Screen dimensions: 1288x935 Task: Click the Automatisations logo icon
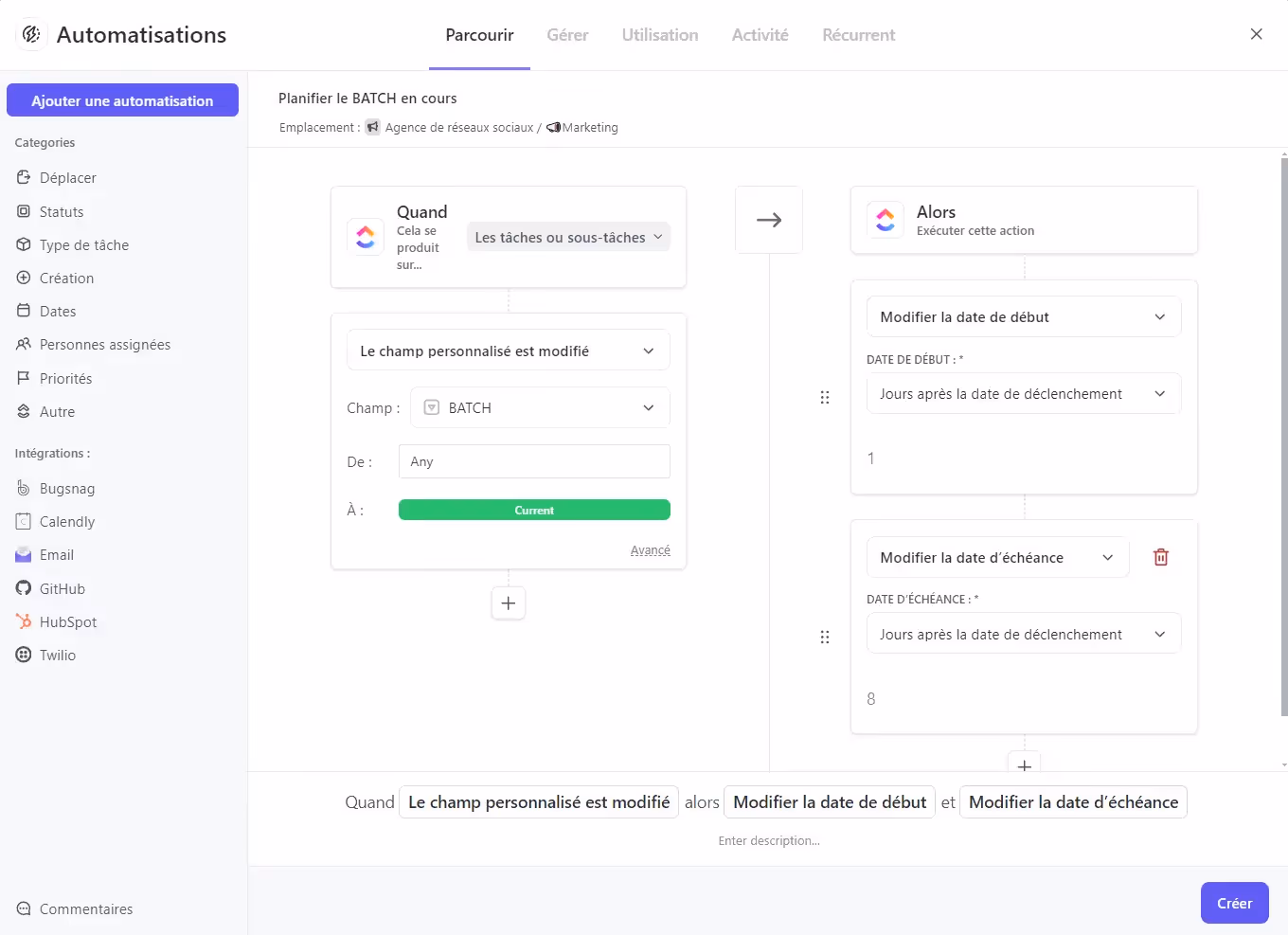pos(31,34)
